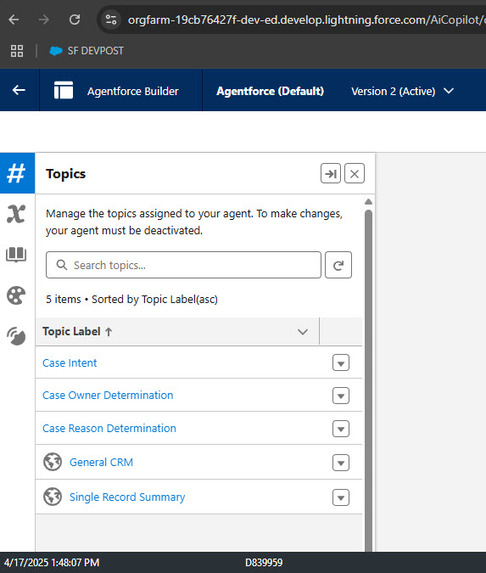Expand the General CRM row actions menu
The height and width of the screenshot is (573, 486).
341,463
